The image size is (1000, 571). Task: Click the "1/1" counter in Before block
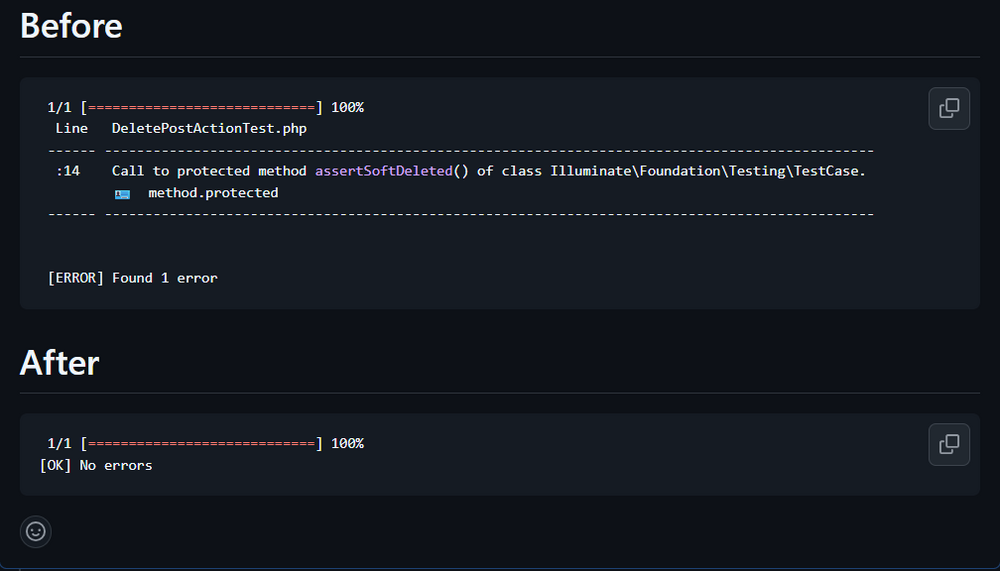coord(60,107)
